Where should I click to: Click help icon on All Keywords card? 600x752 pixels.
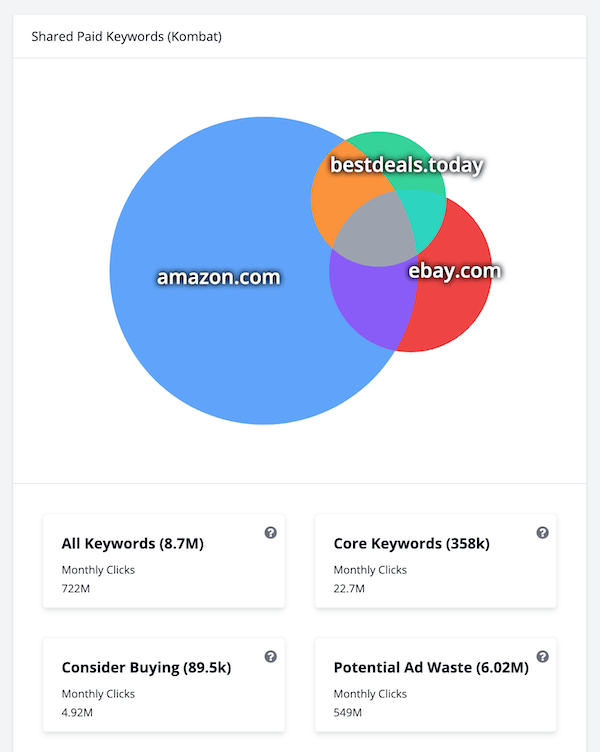click(270, 533)
